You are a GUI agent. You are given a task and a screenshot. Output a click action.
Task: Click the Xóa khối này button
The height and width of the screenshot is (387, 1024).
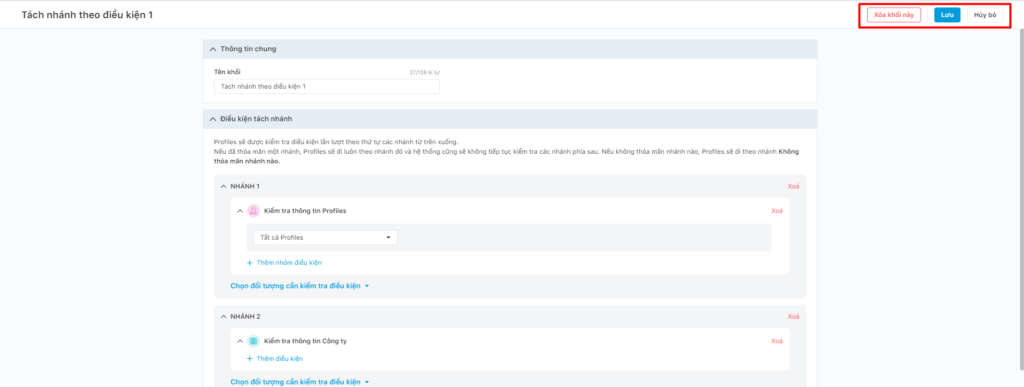click(x=893, y=14)
